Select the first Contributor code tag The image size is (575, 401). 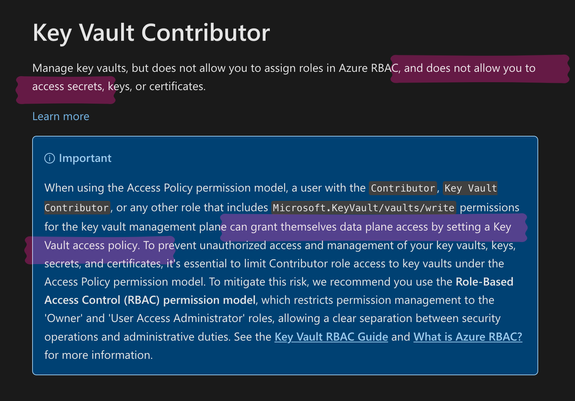coord(403,188)
